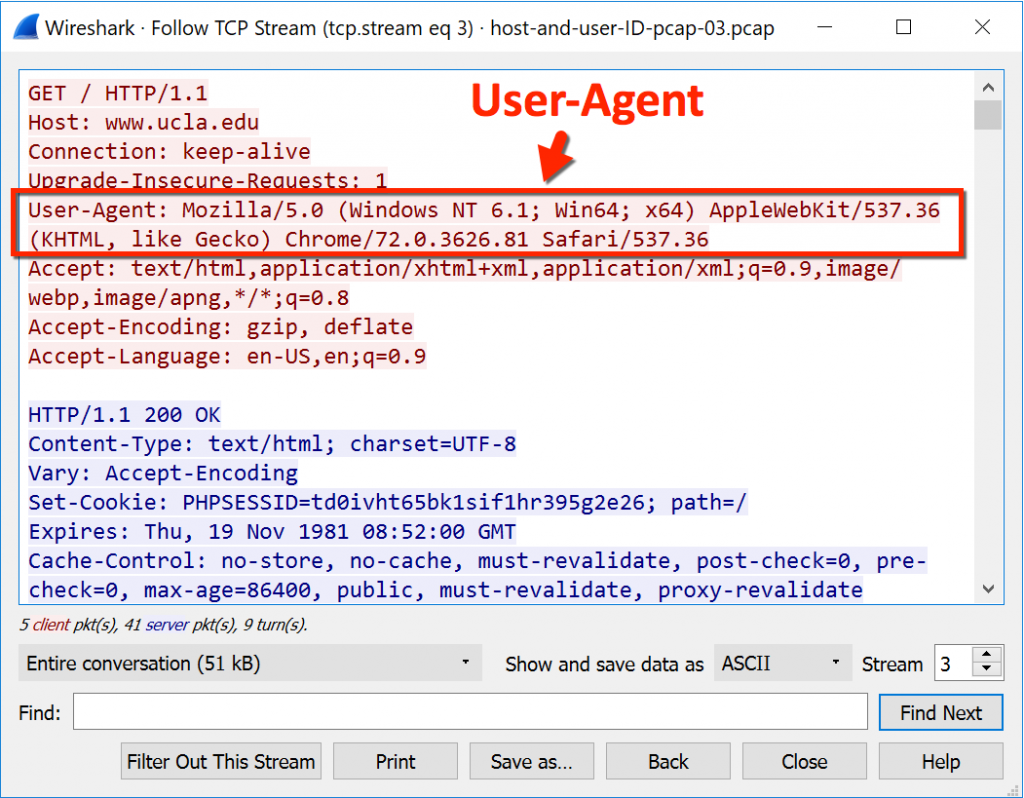Click Filter Out This Stream button
This screenshot has height=798, width=1024.
tap(221, 761)
